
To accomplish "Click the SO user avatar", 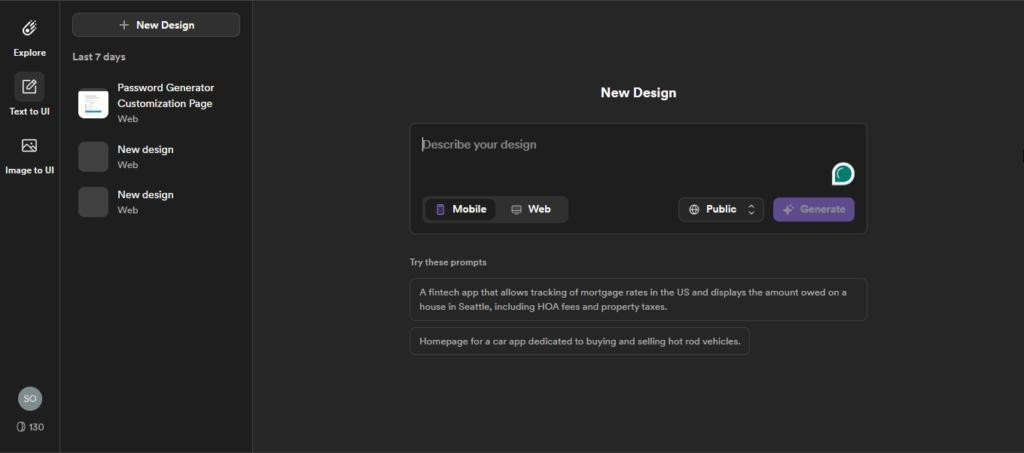I will (30, 398).
